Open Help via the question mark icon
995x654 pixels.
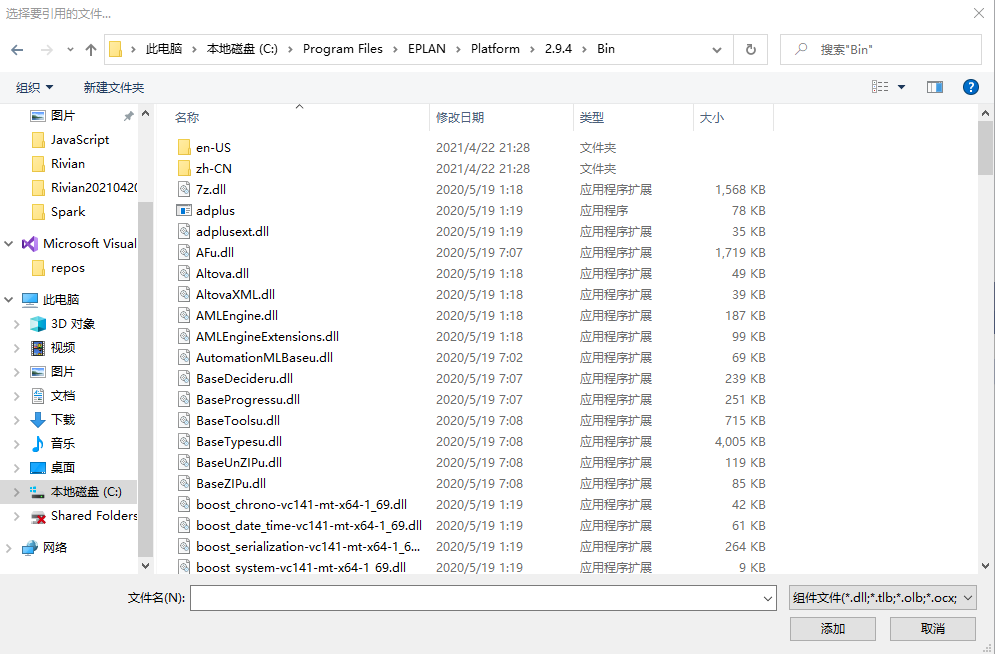[970, 87]
